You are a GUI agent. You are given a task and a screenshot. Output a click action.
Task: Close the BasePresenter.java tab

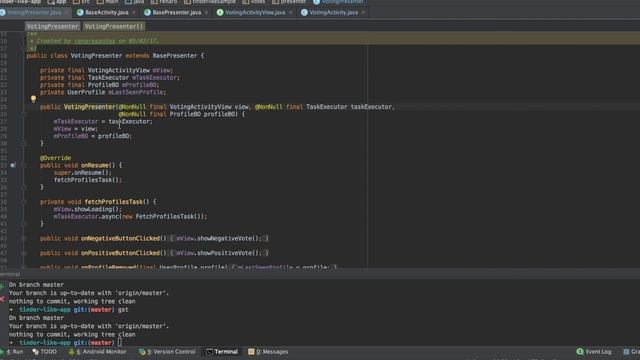pyautogui.click(x=206, y=13)
